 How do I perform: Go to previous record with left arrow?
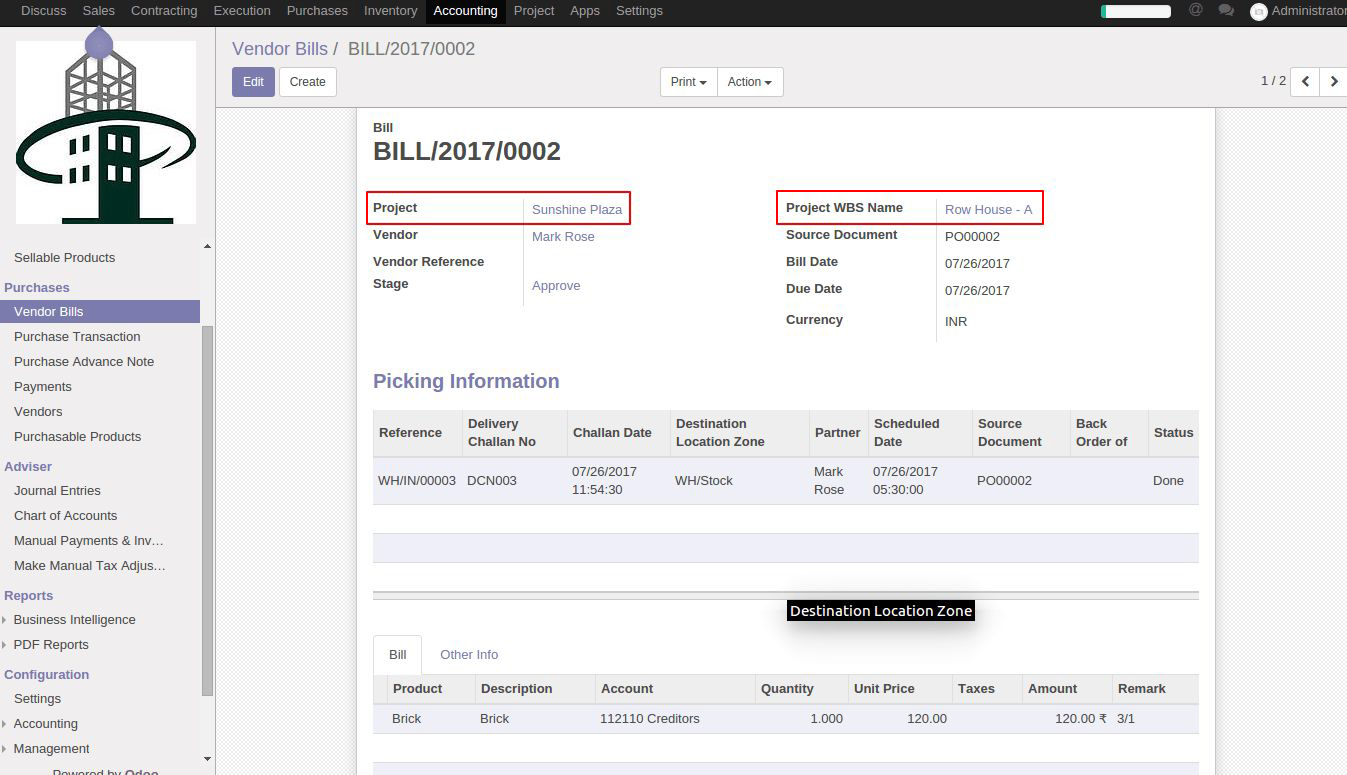pos(1305,82)
